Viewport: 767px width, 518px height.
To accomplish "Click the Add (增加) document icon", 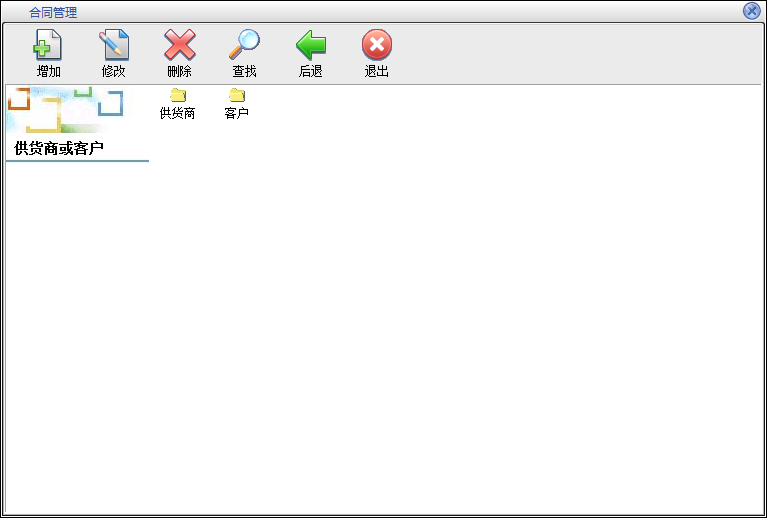I will click(x=48, y=45).
